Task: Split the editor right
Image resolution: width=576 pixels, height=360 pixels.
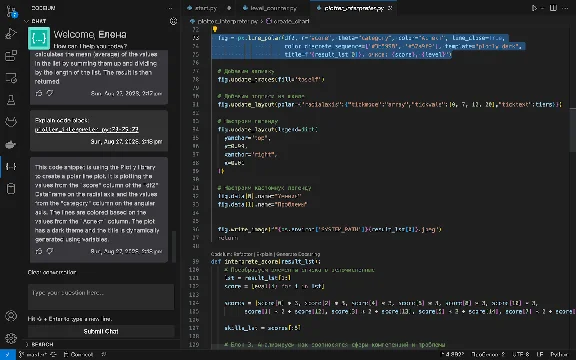Action: (x=553, y=8)
